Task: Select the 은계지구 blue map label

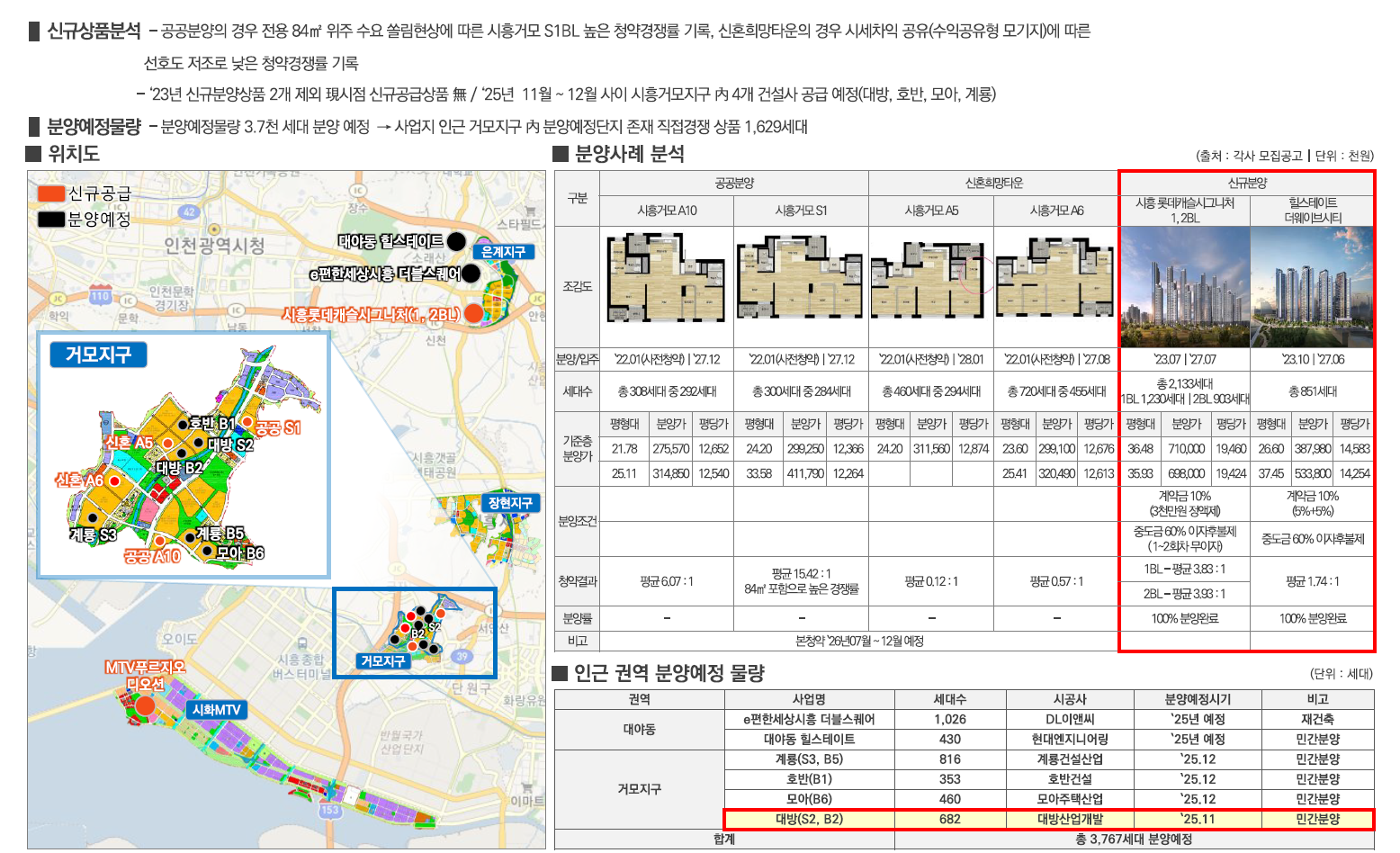Action: click(x=503, y=252)
